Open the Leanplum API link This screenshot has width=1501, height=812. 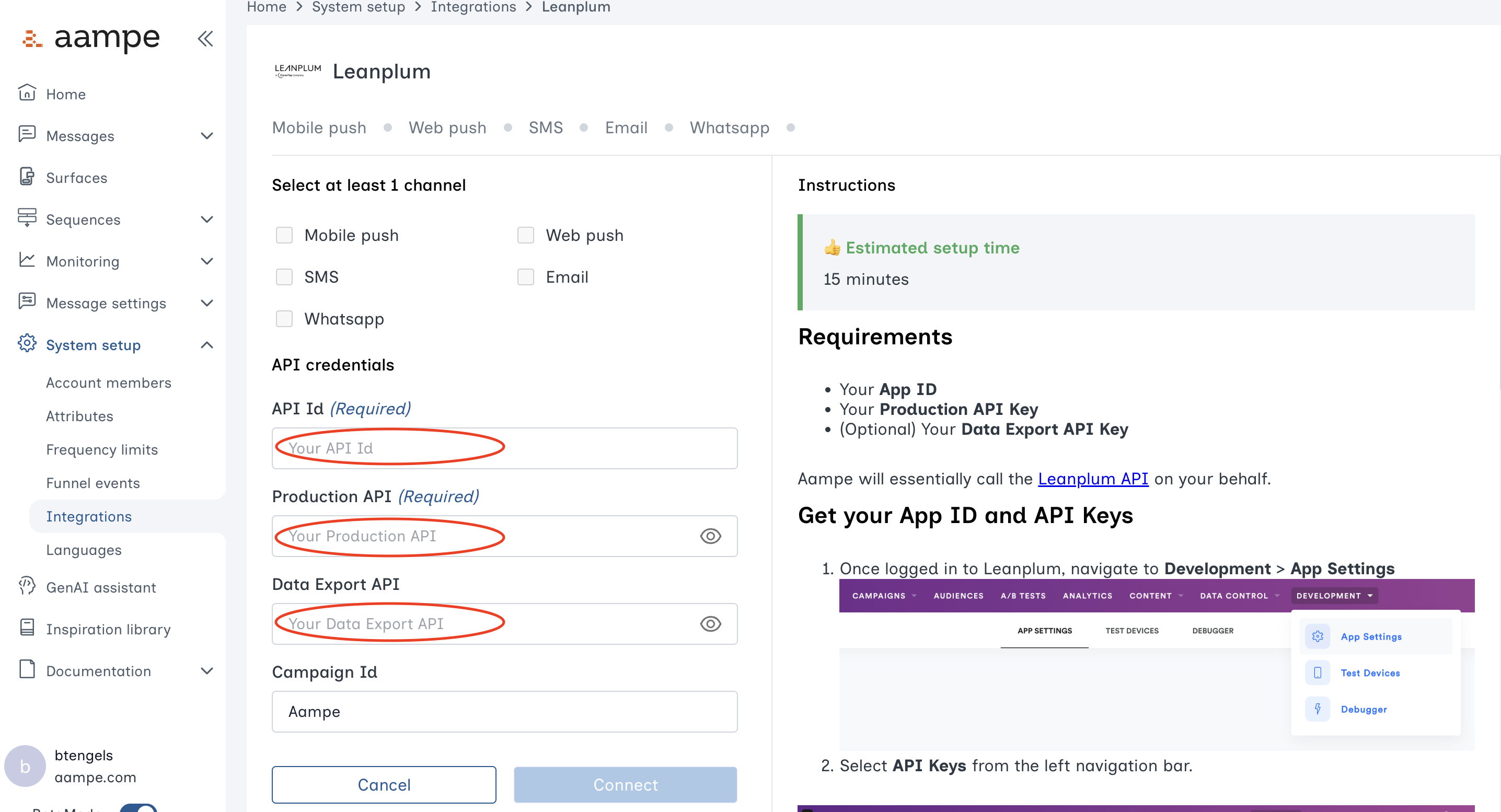(1092, 479)
